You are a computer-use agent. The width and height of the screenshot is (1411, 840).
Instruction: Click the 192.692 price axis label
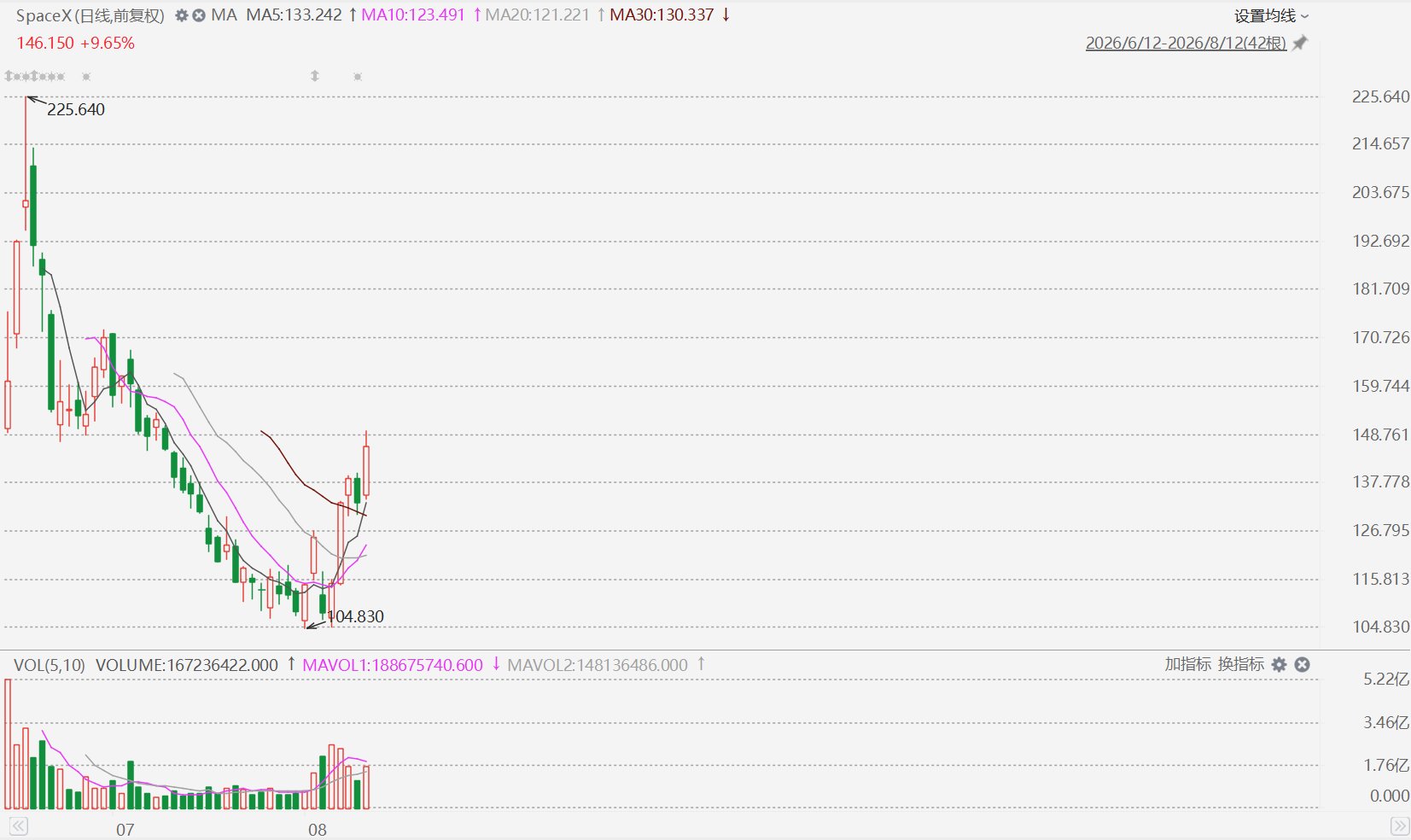pos(1380,241)
